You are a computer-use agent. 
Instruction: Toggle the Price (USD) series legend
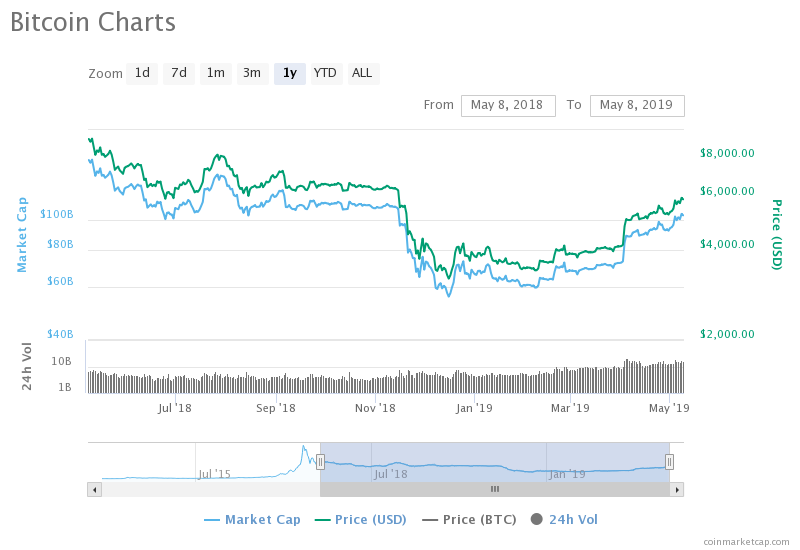click(x=360, y=520)
